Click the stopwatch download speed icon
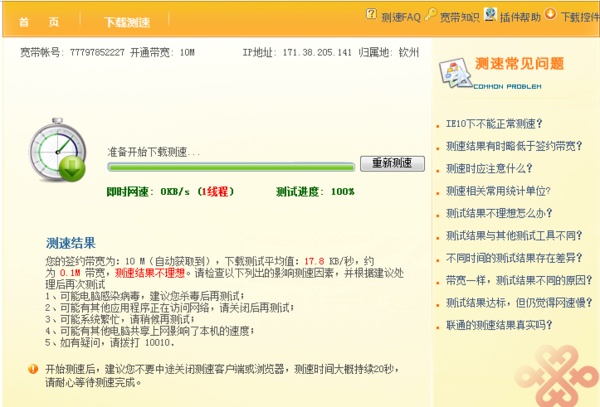600x407 pixels. pos(57,150)
